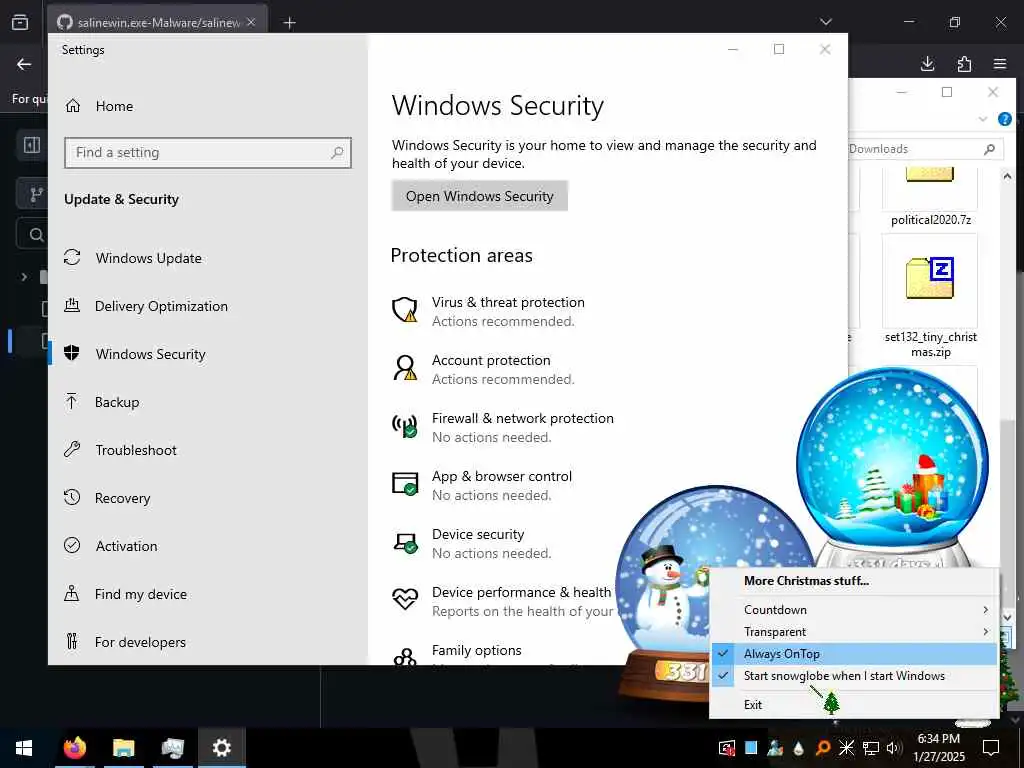Select political2020.7z file in Downloads
Screen dimensions: 1024x768
coord(931,197)
